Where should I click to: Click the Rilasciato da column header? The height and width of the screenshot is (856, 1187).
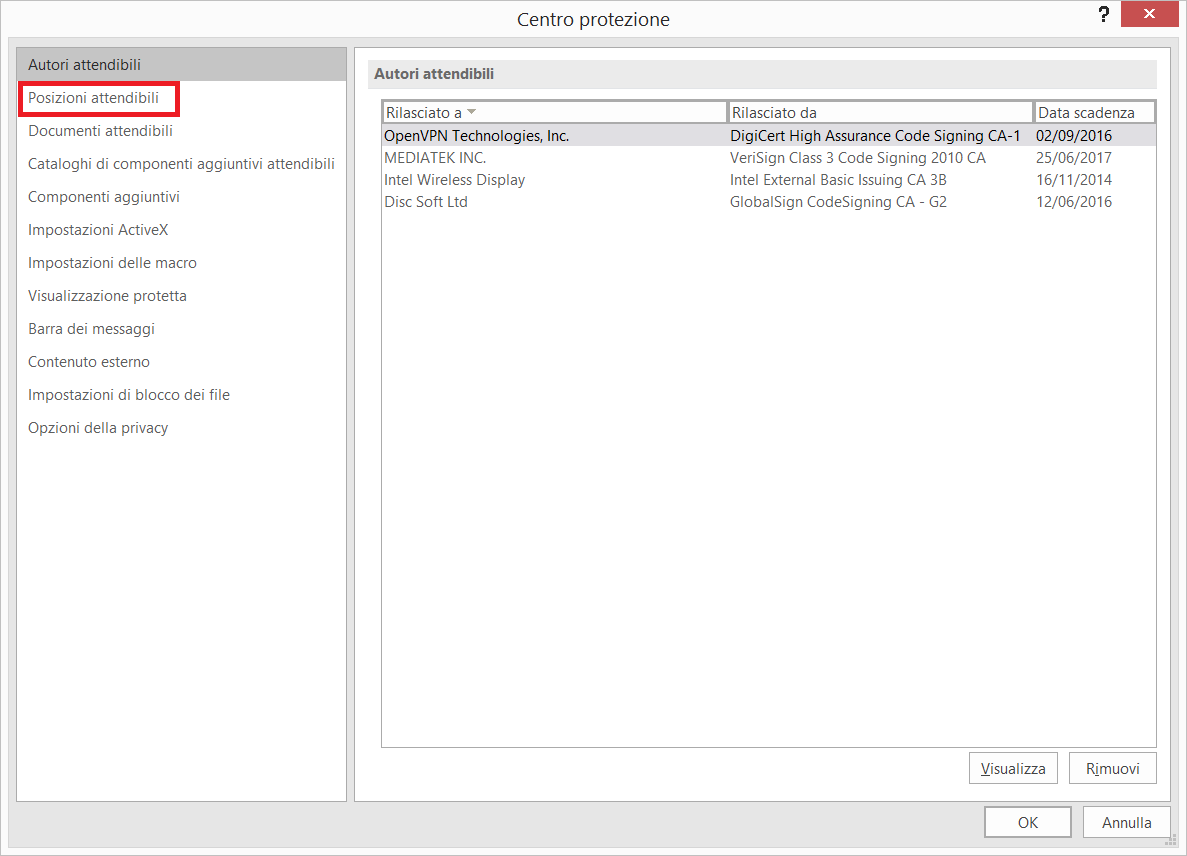(x=880, y=112)
